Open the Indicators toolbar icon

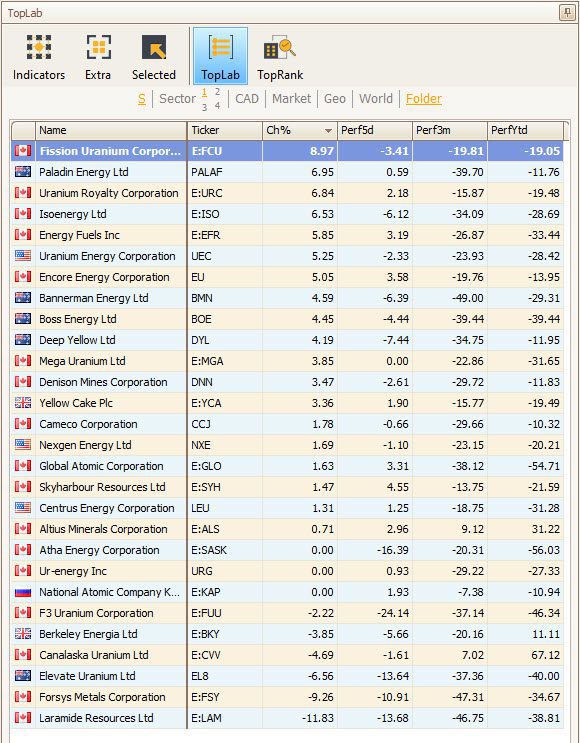pos(39,47)
